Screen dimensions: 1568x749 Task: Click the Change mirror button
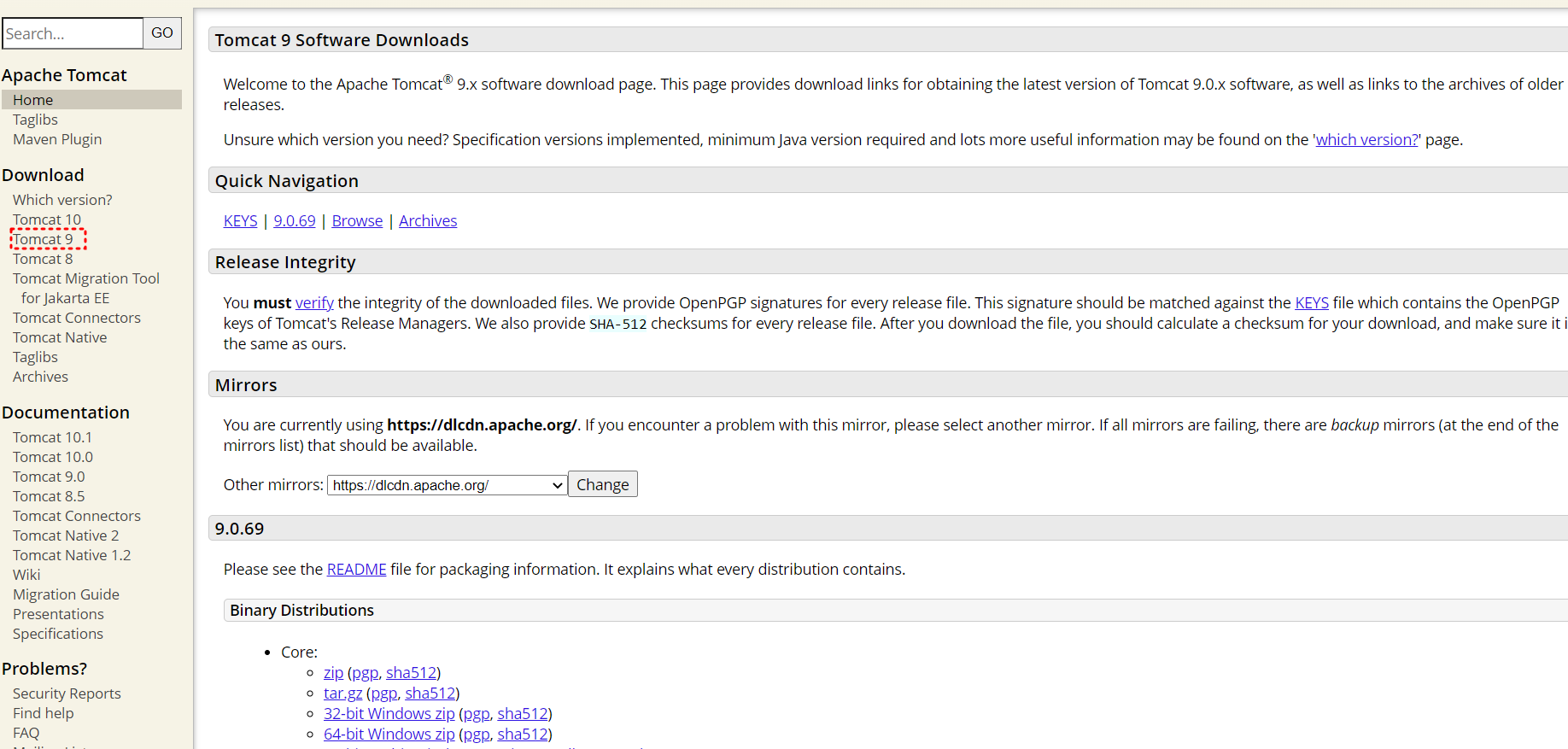click(603, 484)
